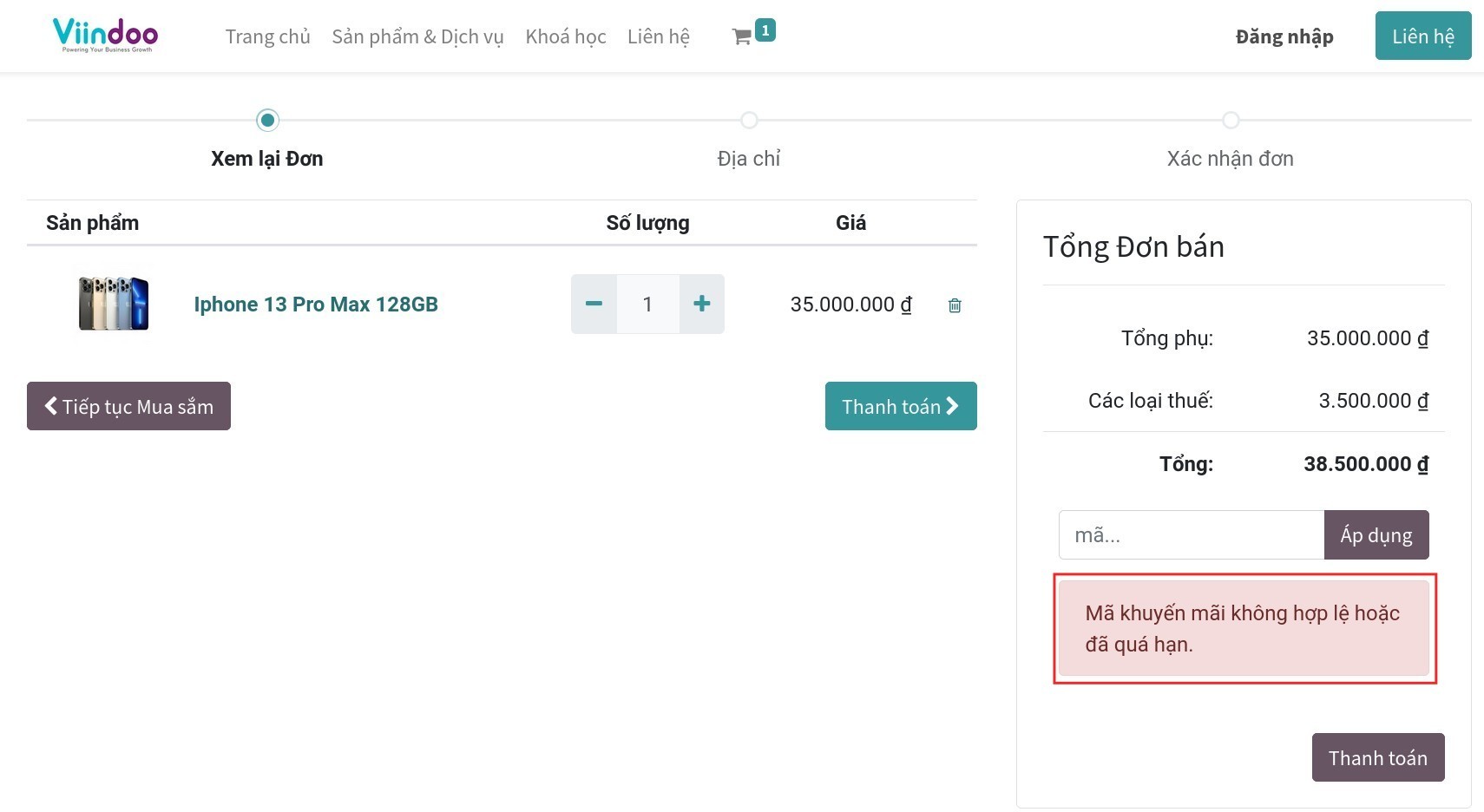Open Liên hệ in navigation menu
The width and height of the screenshot is (1484, 812).
click(x=658, y=36)
